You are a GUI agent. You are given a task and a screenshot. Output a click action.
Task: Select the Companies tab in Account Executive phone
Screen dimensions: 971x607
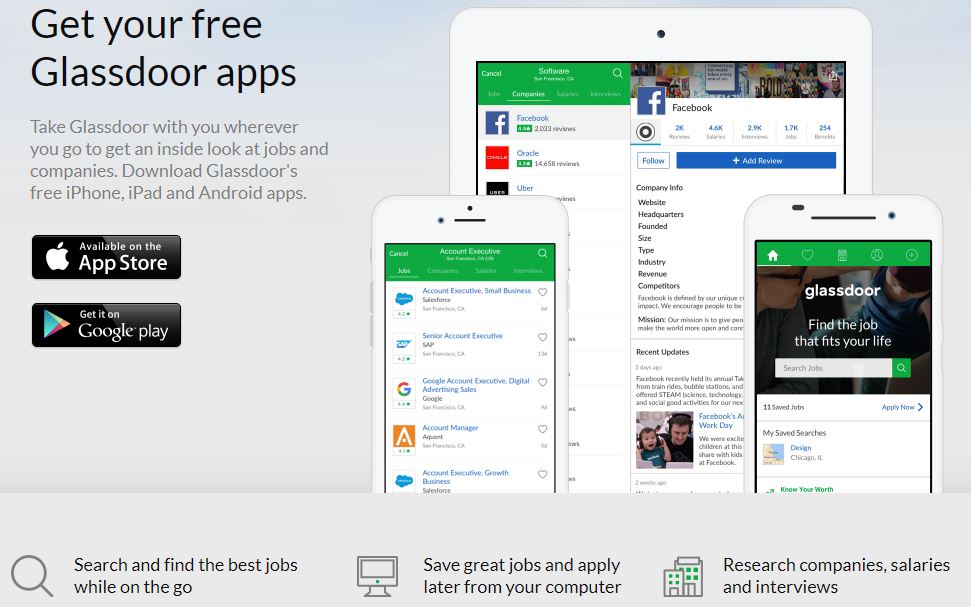pos(443,271)
